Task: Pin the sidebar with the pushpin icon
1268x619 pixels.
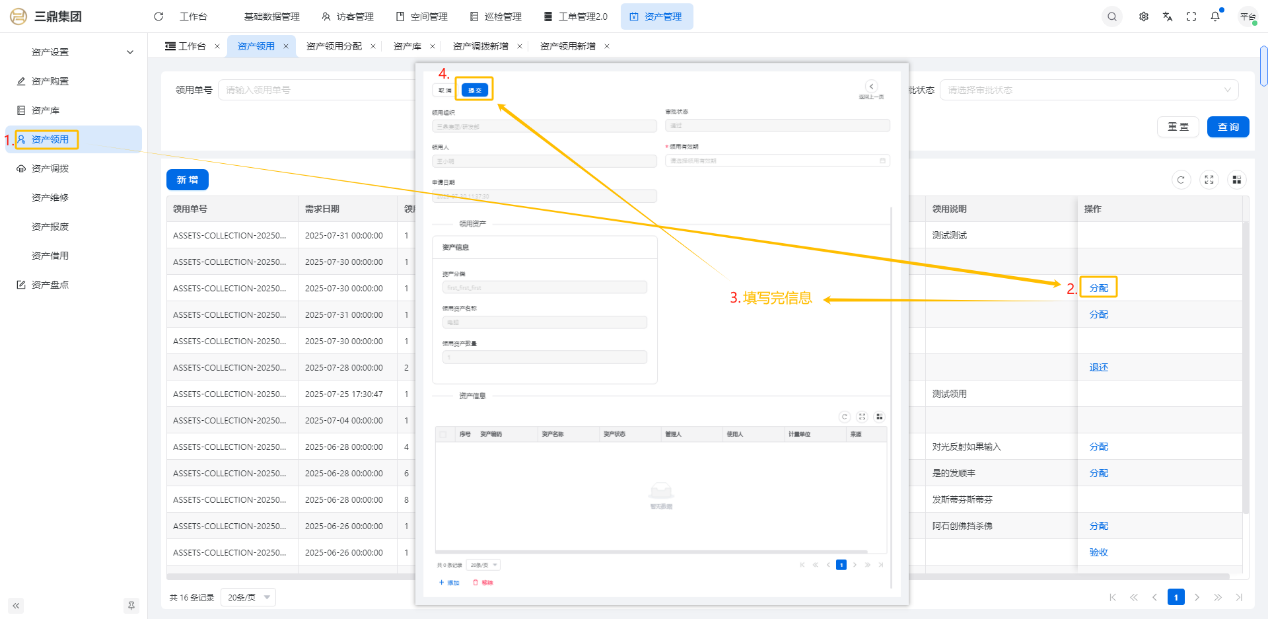Action: pos(130,605)
